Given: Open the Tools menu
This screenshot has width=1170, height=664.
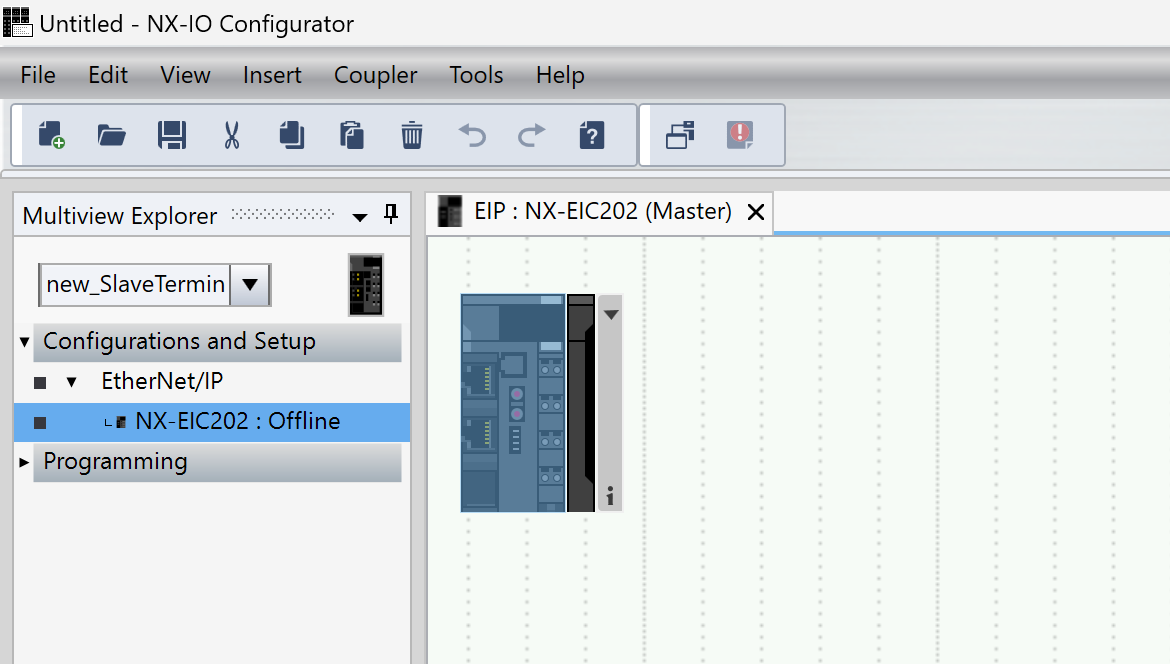Looking at the screenshot, I should [476, 75].
